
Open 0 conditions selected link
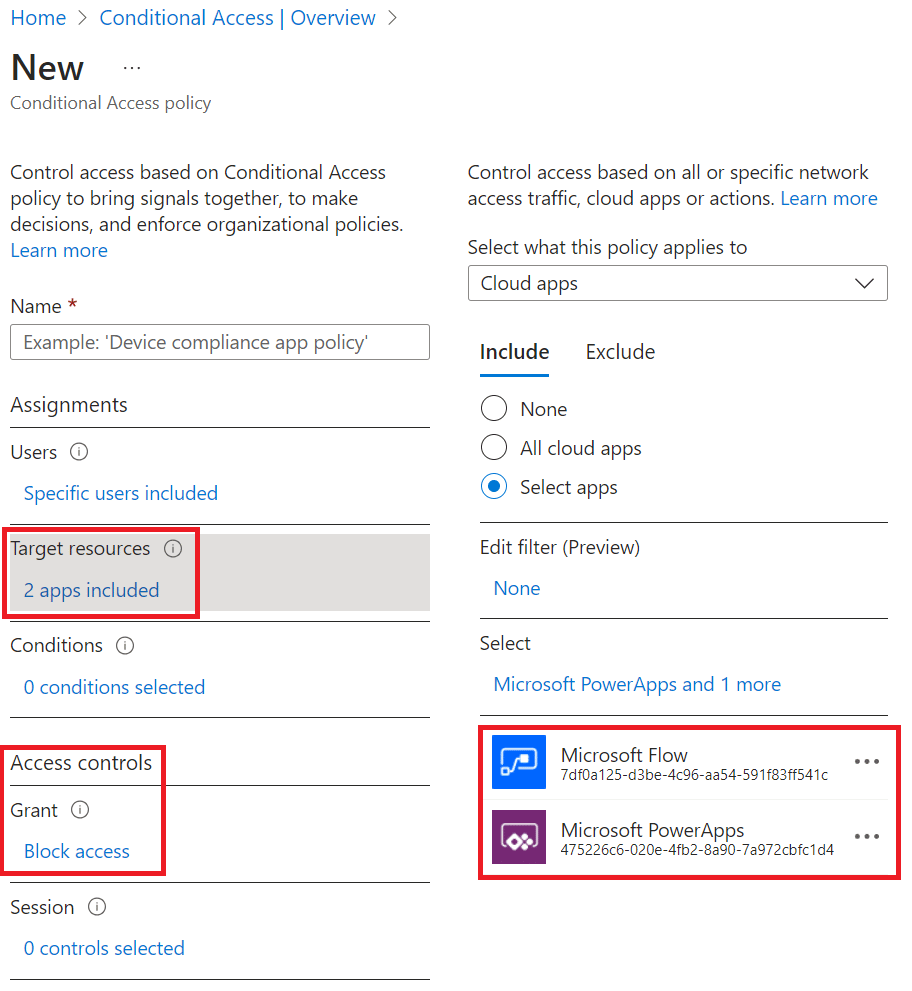coord(114,687)
